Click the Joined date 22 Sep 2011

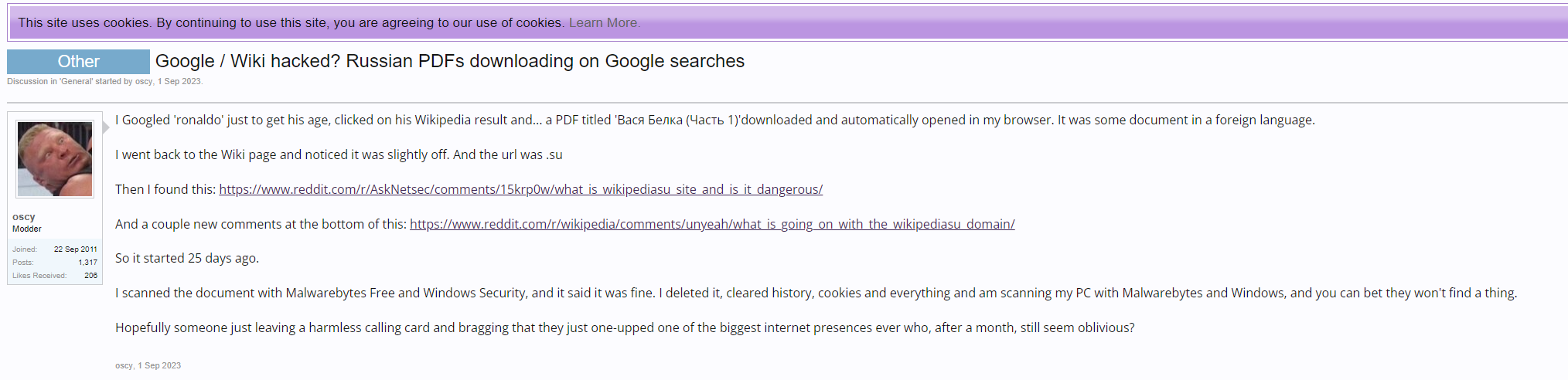pos(76,249)
